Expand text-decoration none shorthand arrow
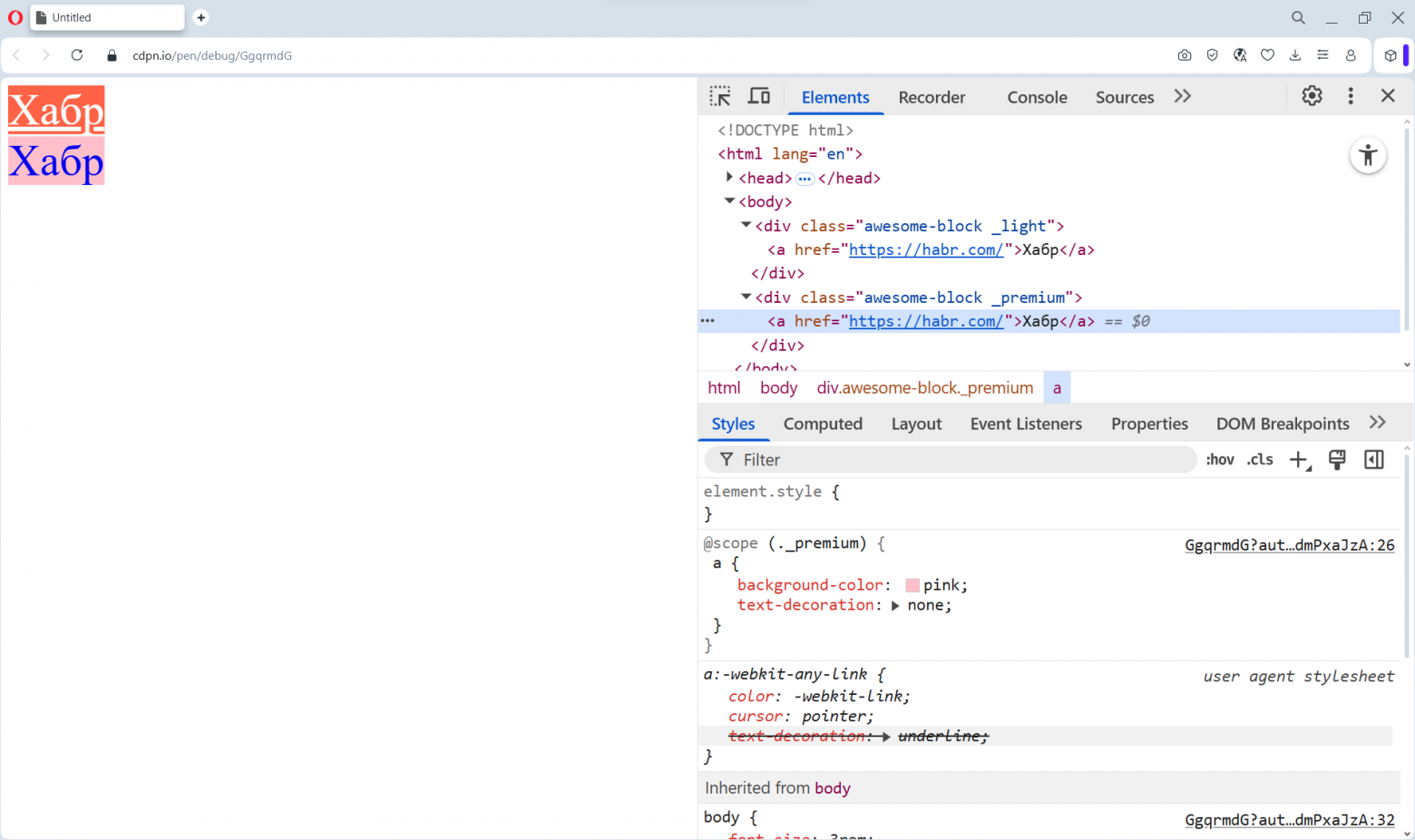 (895, 606)
